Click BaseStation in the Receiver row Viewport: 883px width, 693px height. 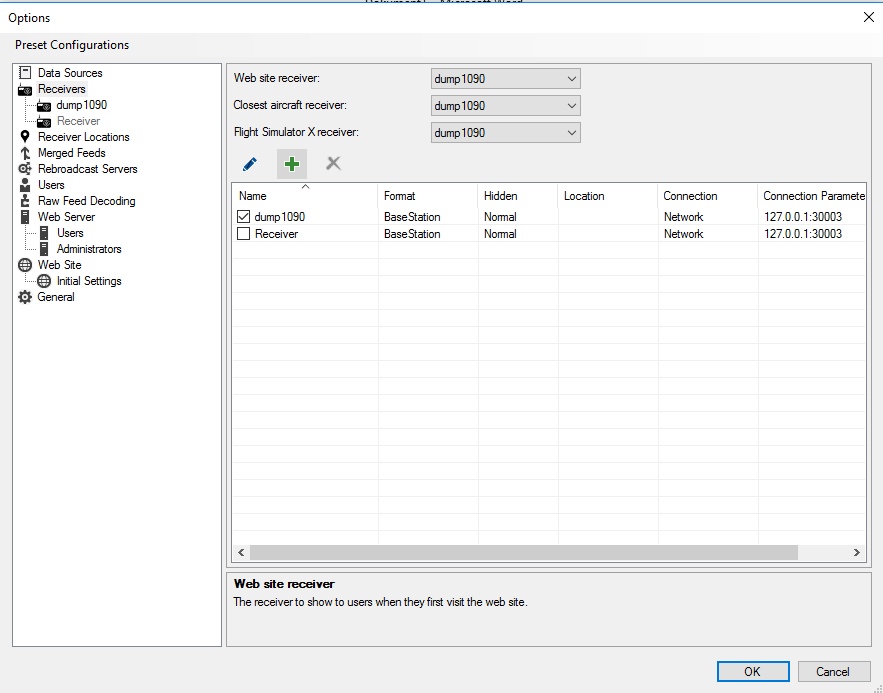point(412,234)
